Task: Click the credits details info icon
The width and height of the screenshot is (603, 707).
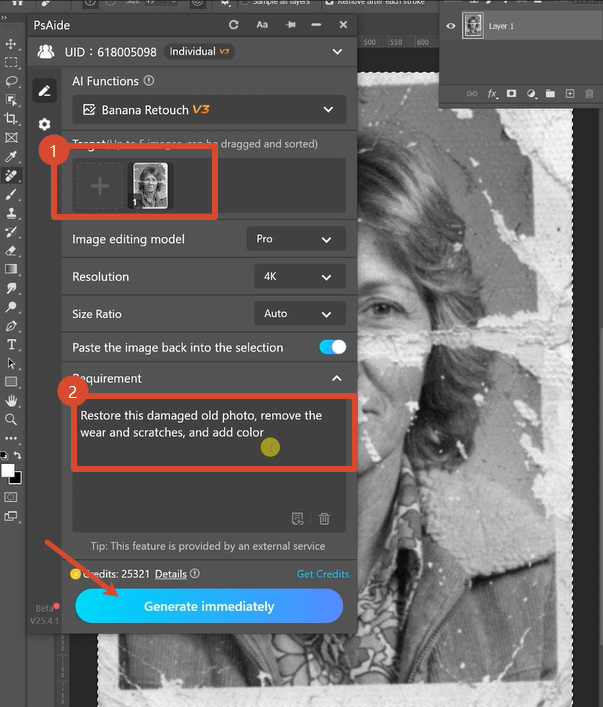Action: click(195, 574)
